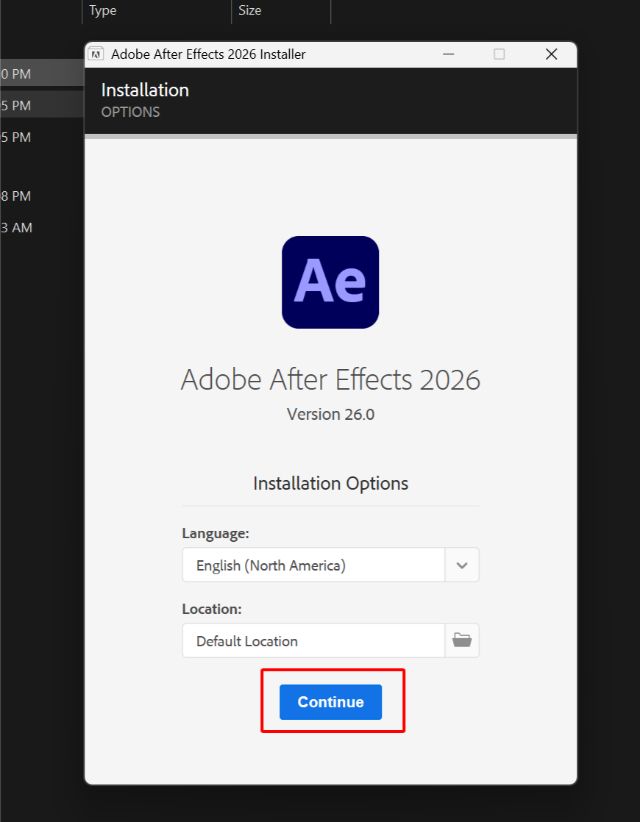Image resolution: width=640 pixels, height=822 pixels.
Task: Maximize the installer window
Action: [498, 54]
